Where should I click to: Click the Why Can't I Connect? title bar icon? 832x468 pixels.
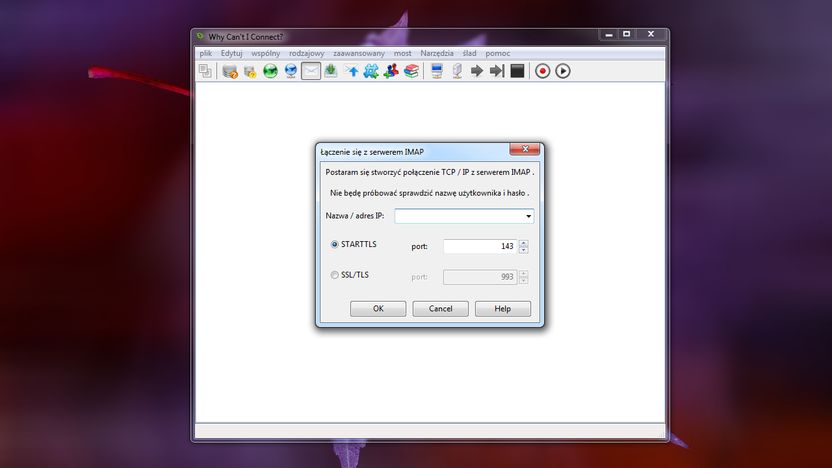click(200, 36)
